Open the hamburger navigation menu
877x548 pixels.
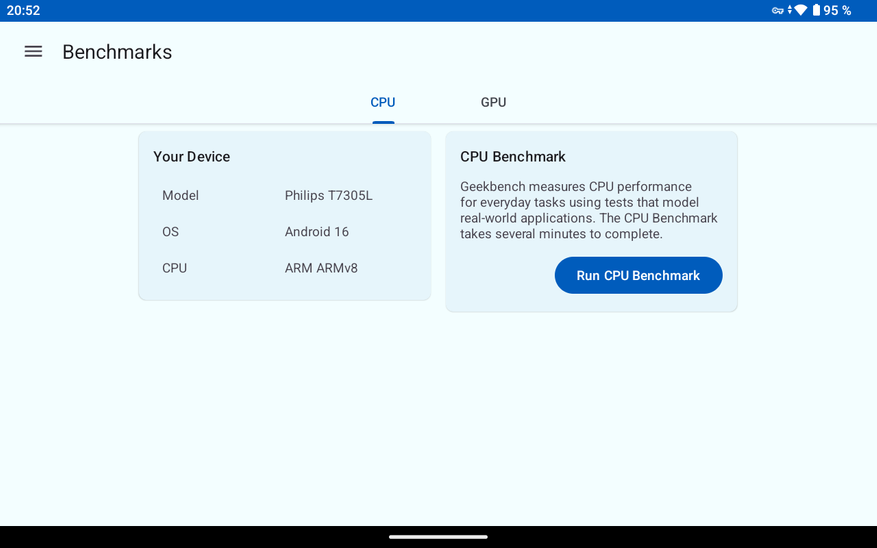point(33,52)
